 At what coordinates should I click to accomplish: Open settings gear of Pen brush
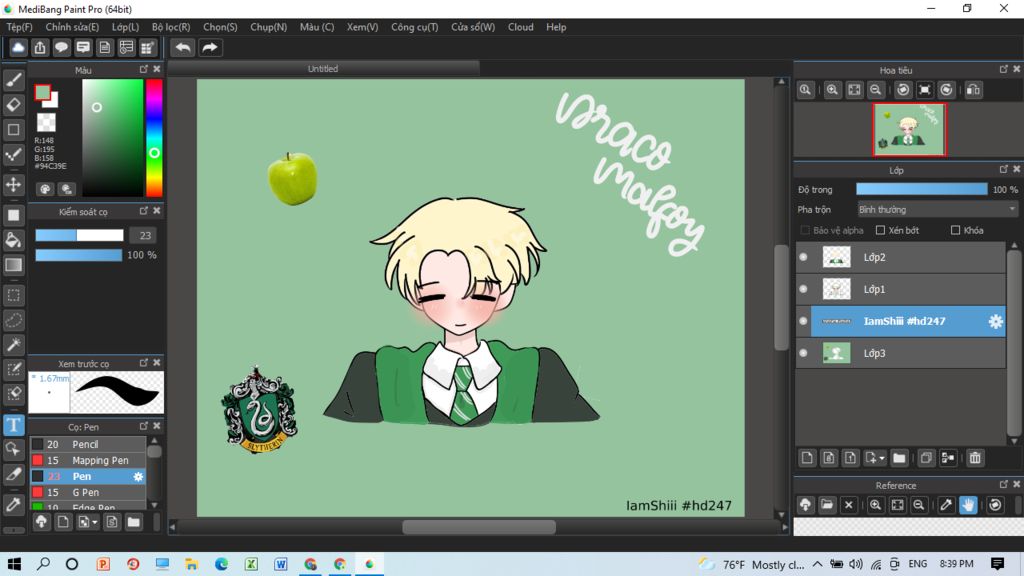138,477
